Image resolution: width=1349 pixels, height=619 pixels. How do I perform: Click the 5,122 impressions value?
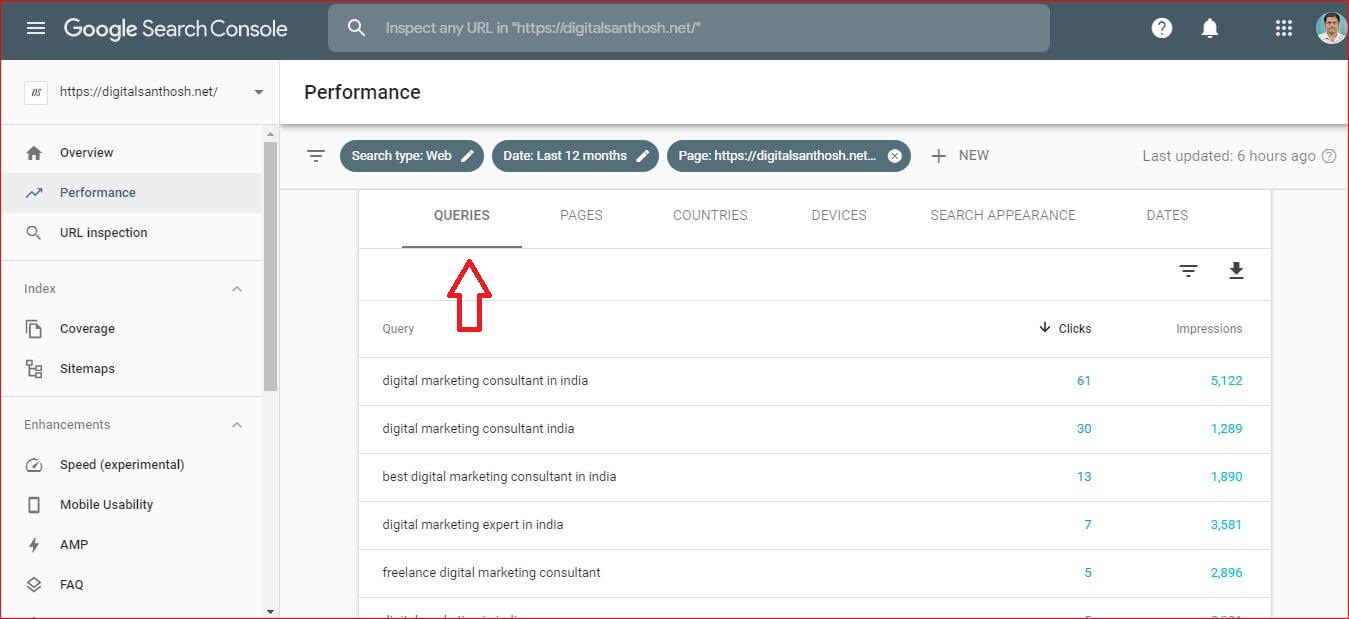(1226, 381)
